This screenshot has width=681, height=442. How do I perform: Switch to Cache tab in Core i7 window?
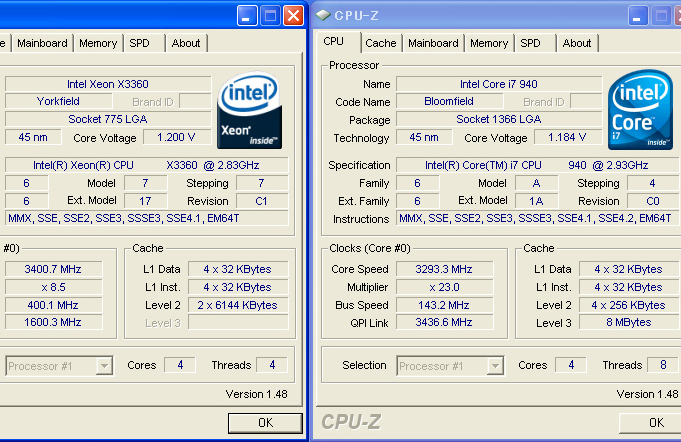point(380,43)
